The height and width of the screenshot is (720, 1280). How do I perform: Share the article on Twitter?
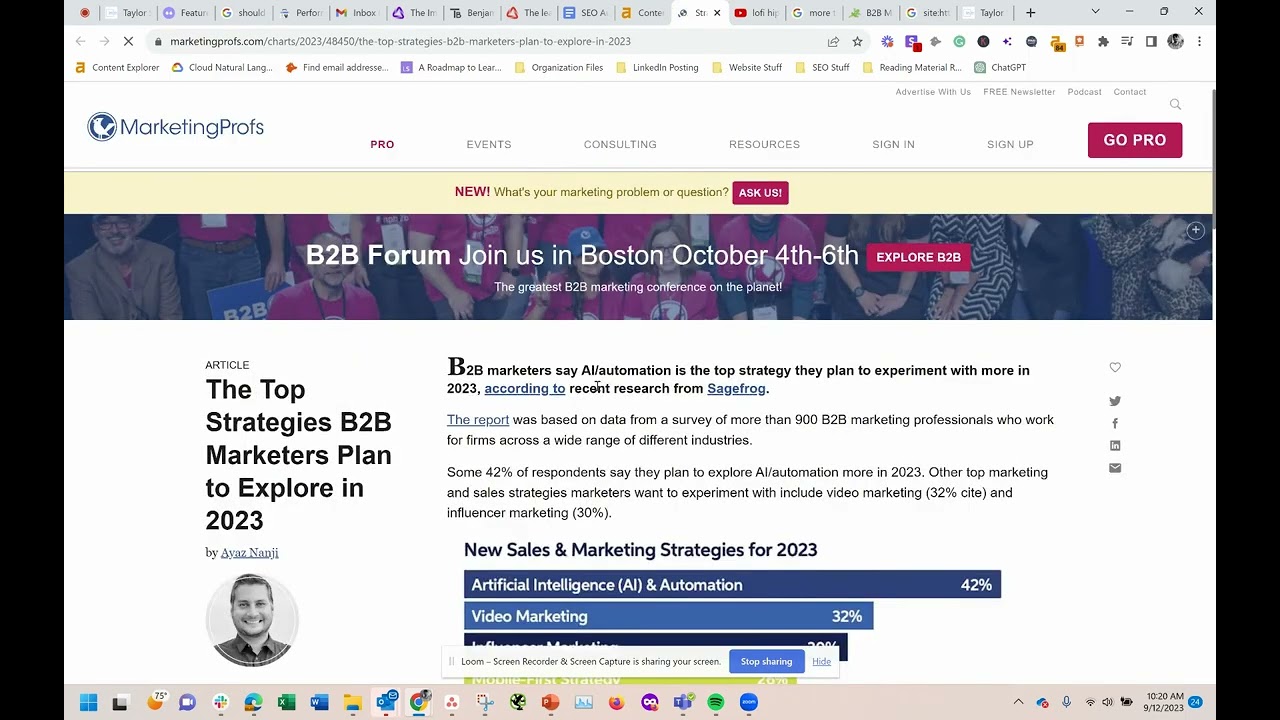click(1115, 401)
